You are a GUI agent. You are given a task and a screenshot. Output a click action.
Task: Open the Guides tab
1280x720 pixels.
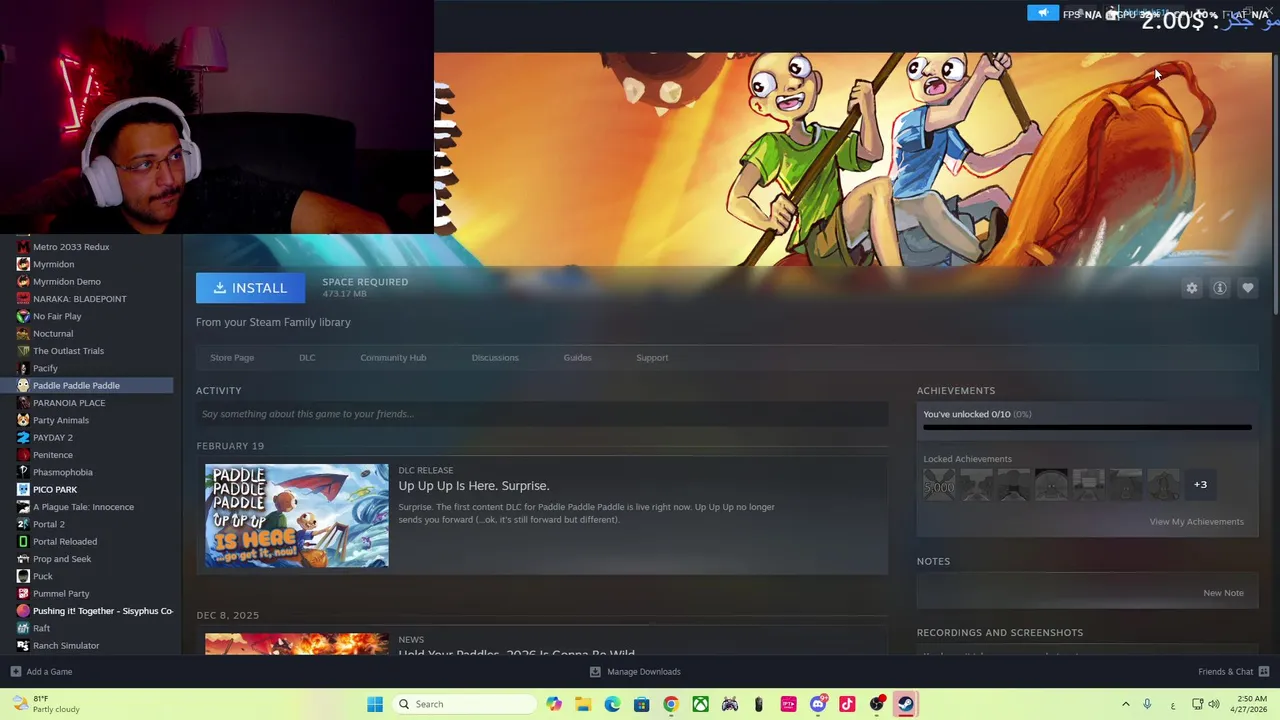(577, 357)
